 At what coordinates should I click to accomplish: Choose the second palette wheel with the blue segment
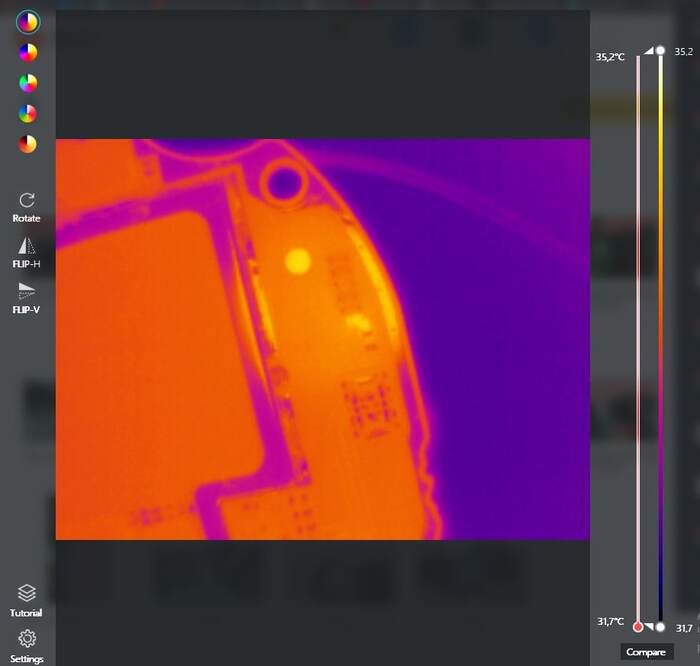28,53
